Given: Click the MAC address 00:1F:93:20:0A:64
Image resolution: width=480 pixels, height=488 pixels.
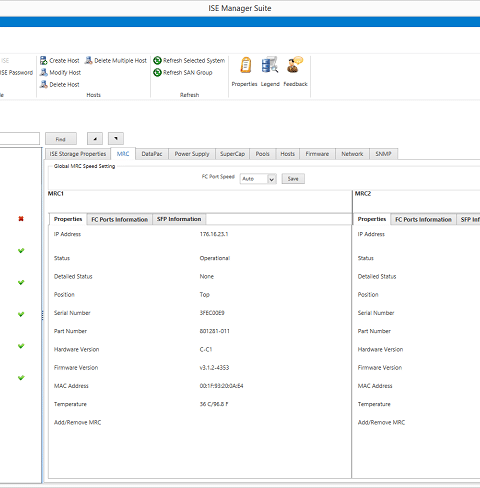Looking at the screenshot, I should (221, 386).
